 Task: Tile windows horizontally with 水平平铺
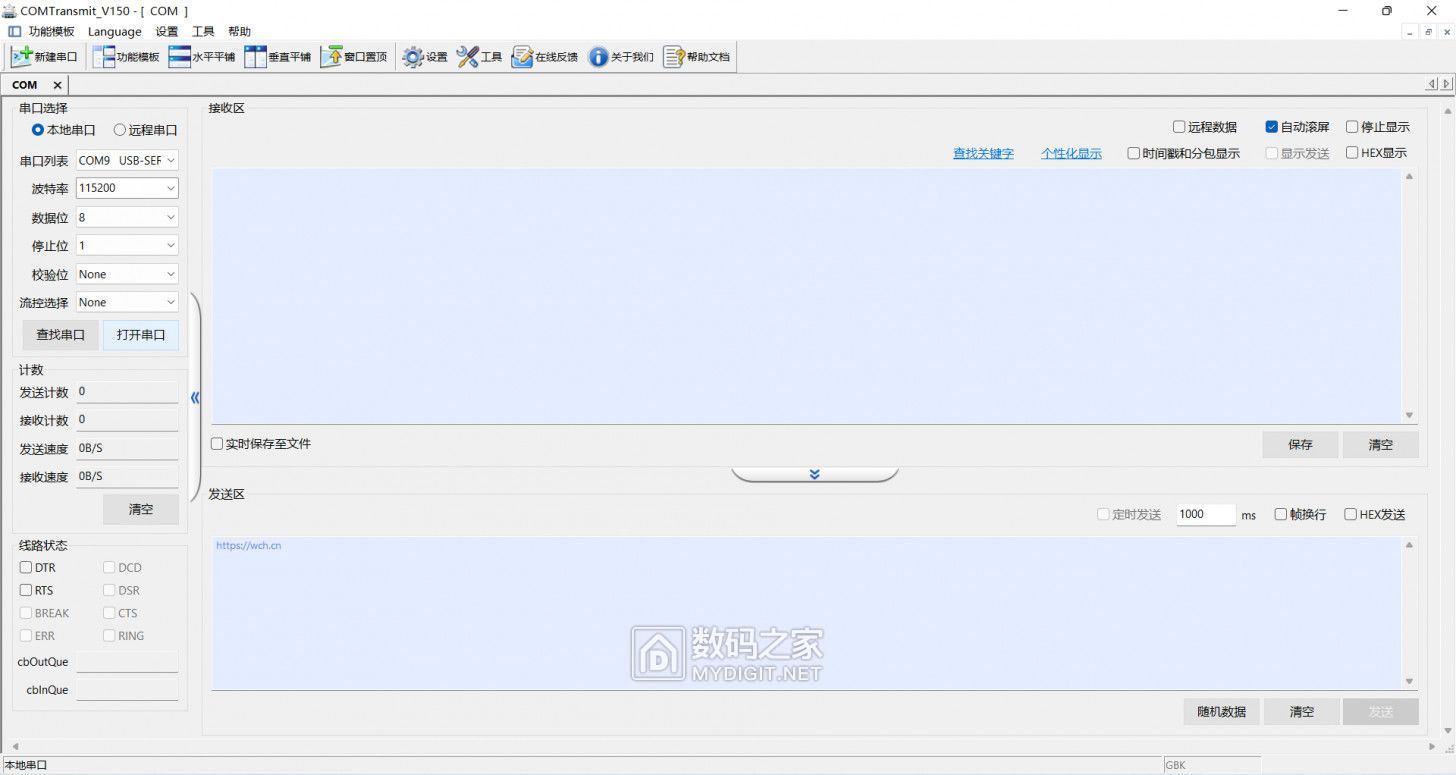coord(202,57)
